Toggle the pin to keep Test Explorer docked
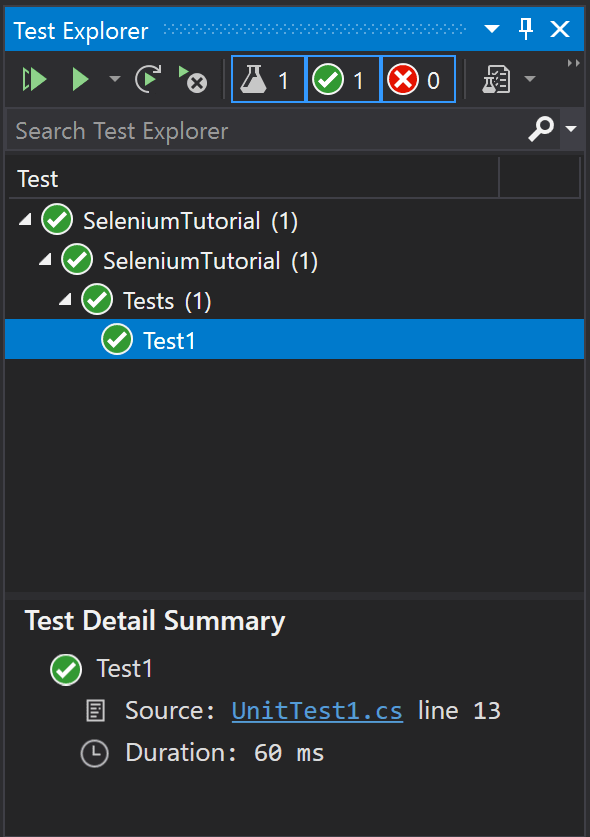This screenshot has height=837, width=590. coord(525,30)
